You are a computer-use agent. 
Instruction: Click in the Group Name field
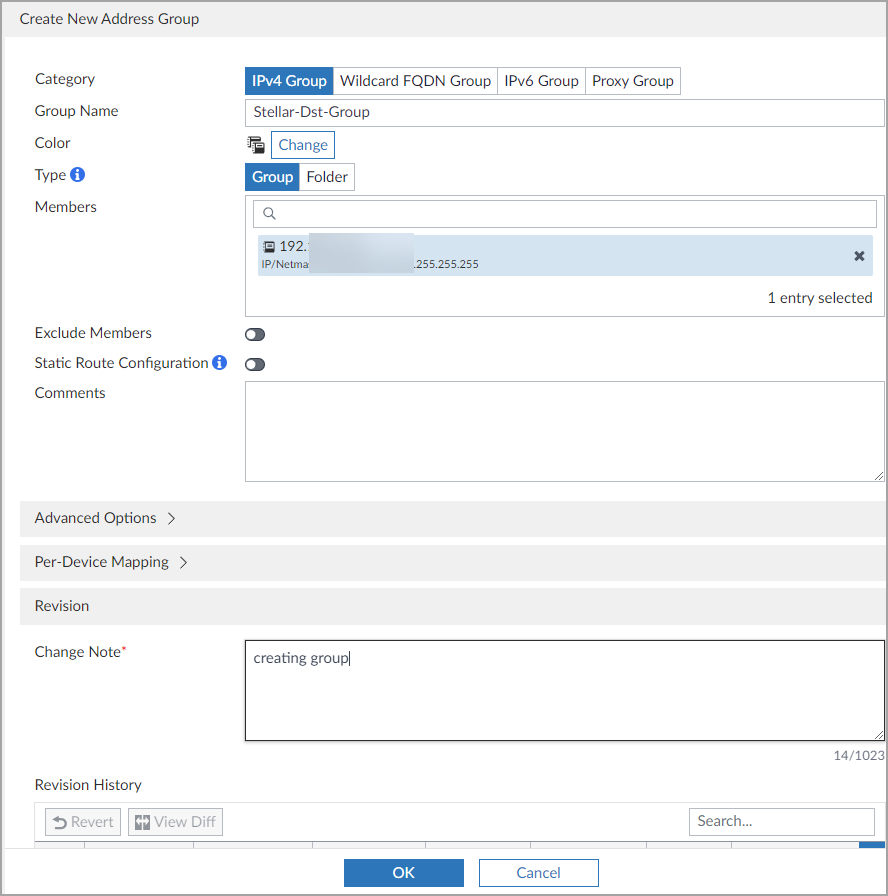564,112
